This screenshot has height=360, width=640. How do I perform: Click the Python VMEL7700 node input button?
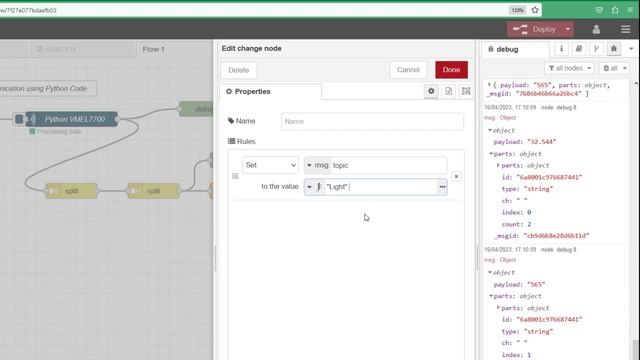pyautogui.click(x=19, y=119)
